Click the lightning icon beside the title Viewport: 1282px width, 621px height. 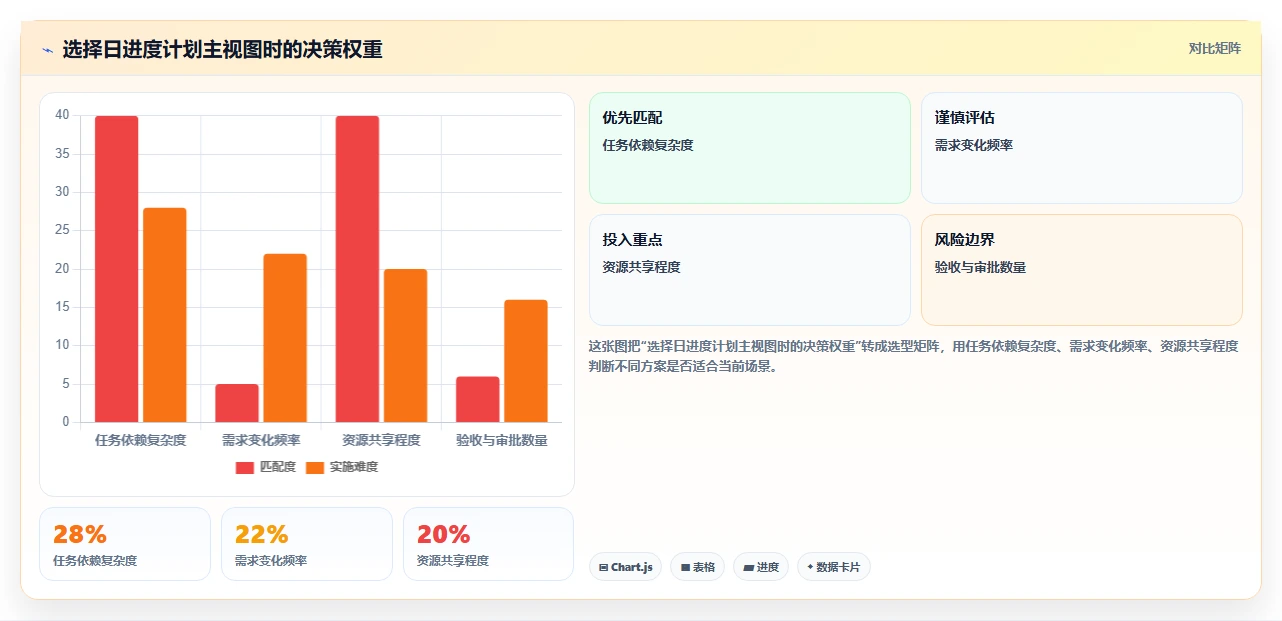pyautogui.click(x=47, y=50)
